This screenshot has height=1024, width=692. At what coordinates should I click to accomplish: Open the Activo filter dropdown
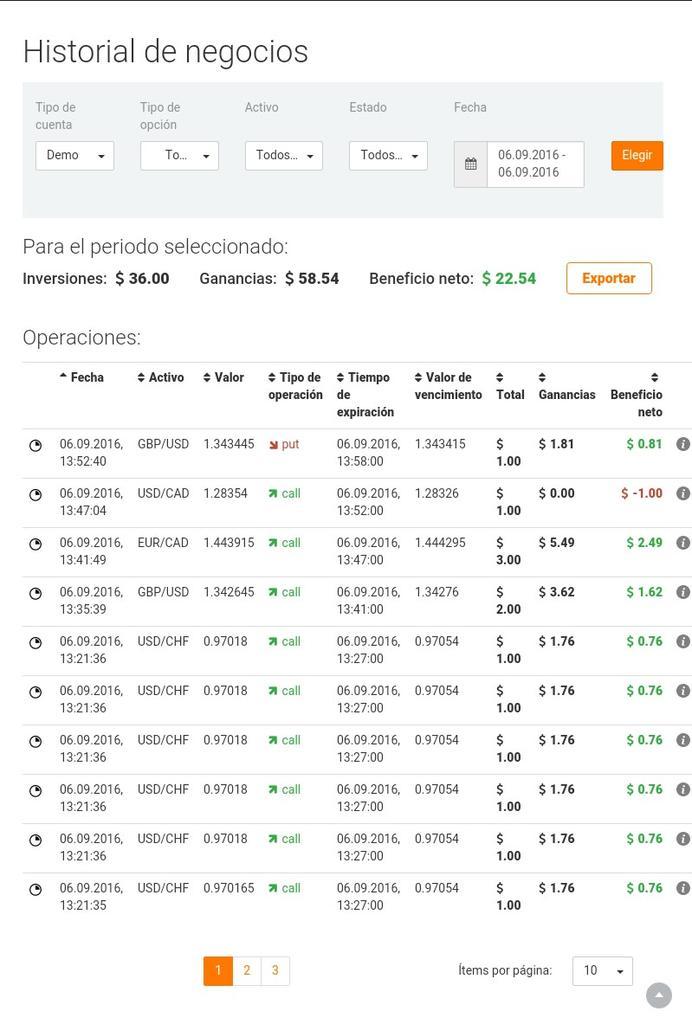click(283, 155)
